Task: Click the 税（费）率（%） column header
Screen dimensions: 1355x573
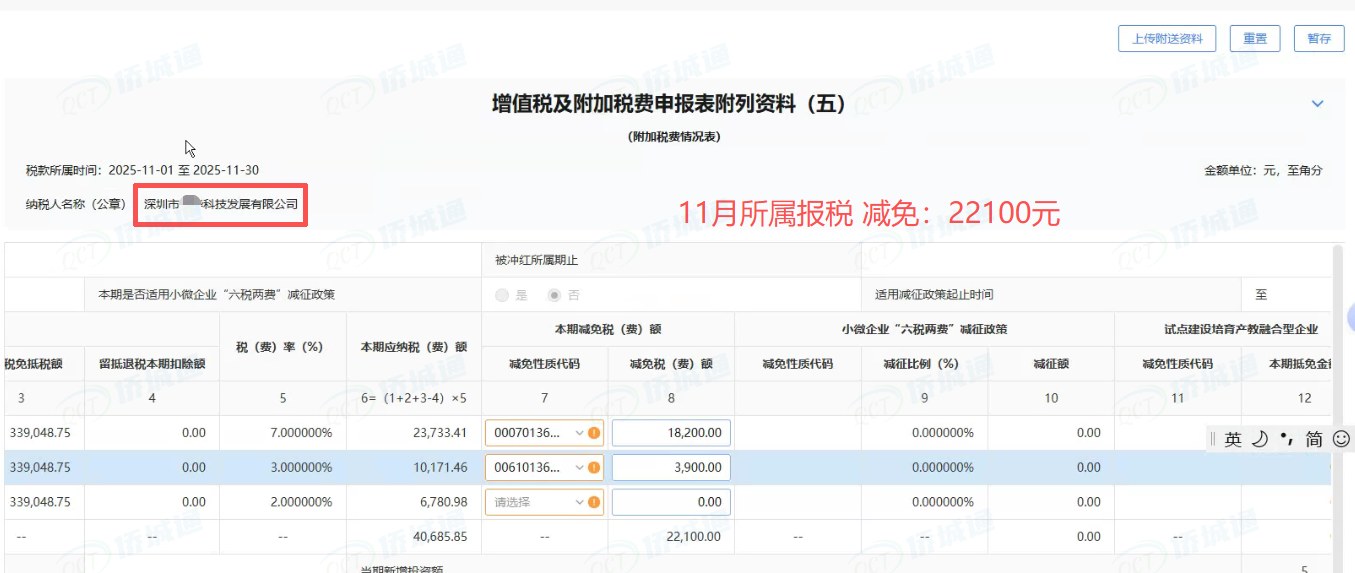Action: (x=283, y=346)
